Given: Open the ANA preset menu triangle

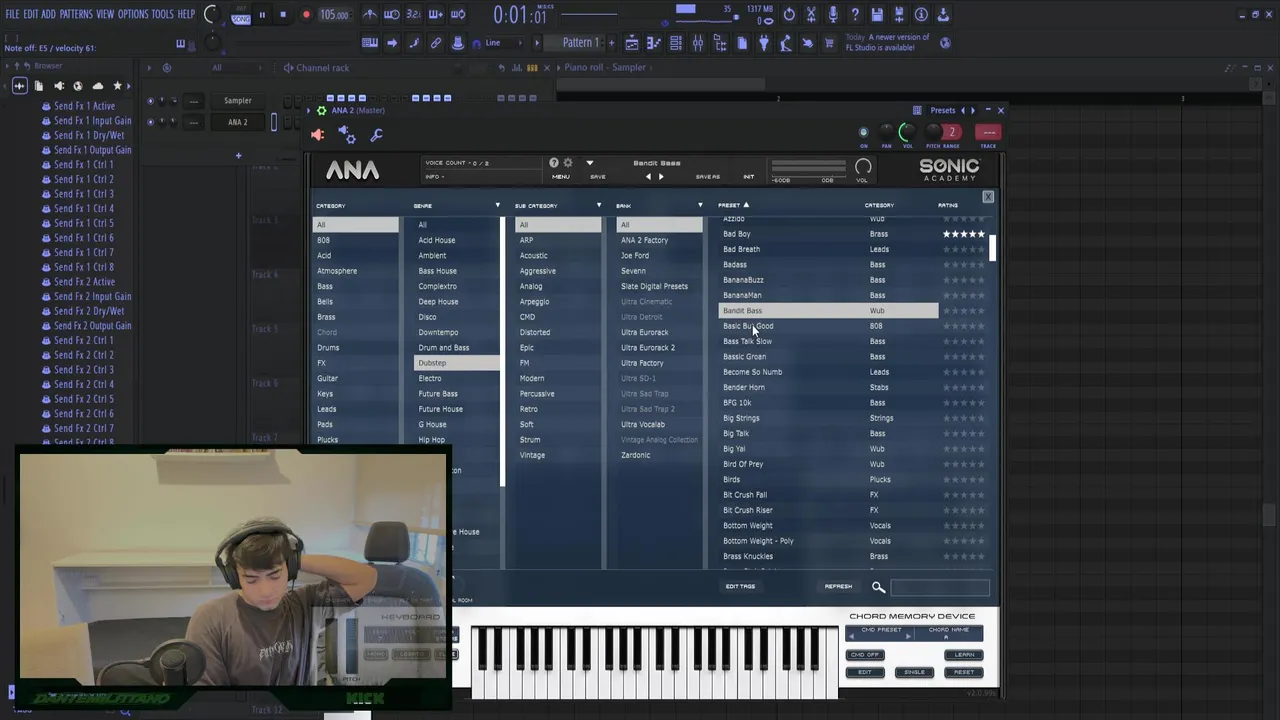Looking at the screenshot, I should [x=590, y=163].
